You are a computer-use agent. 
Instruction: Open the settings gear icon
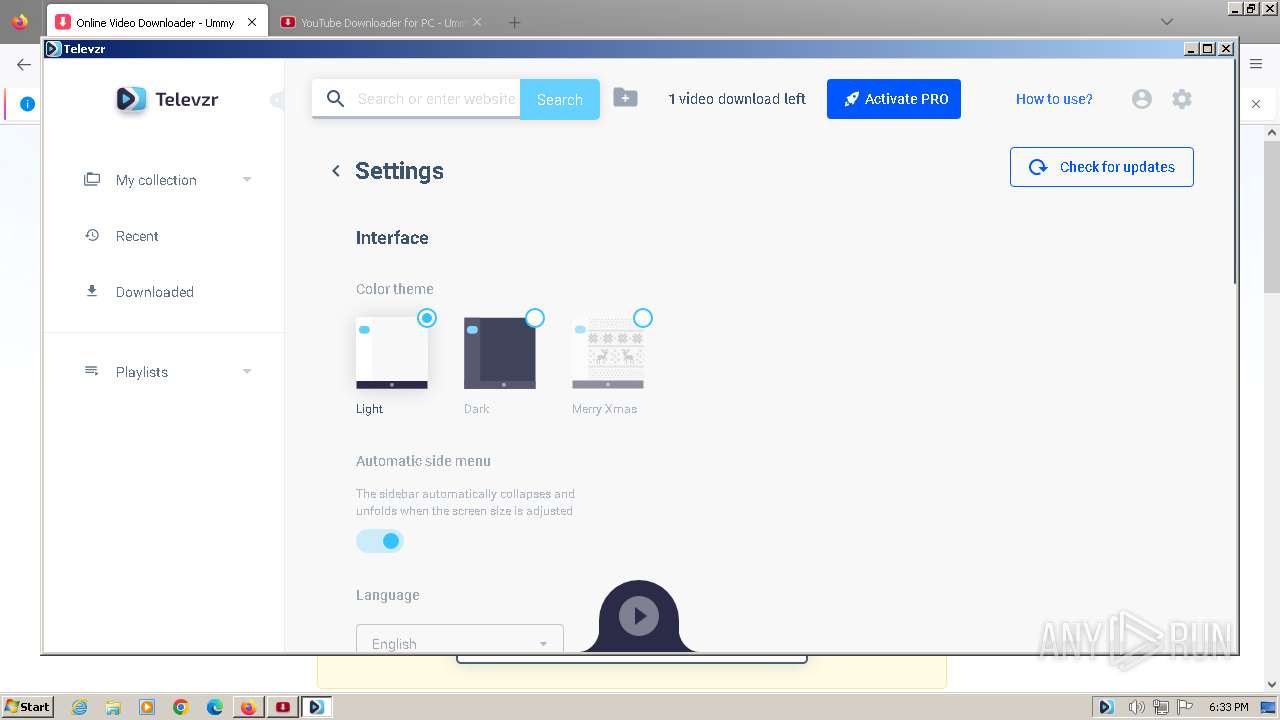1182,99
